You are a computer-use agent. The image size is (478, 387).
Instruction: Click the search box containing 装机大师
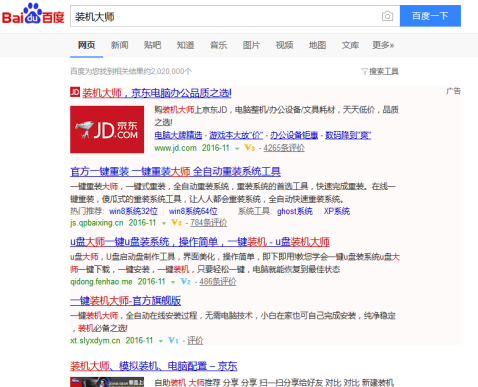235,16
